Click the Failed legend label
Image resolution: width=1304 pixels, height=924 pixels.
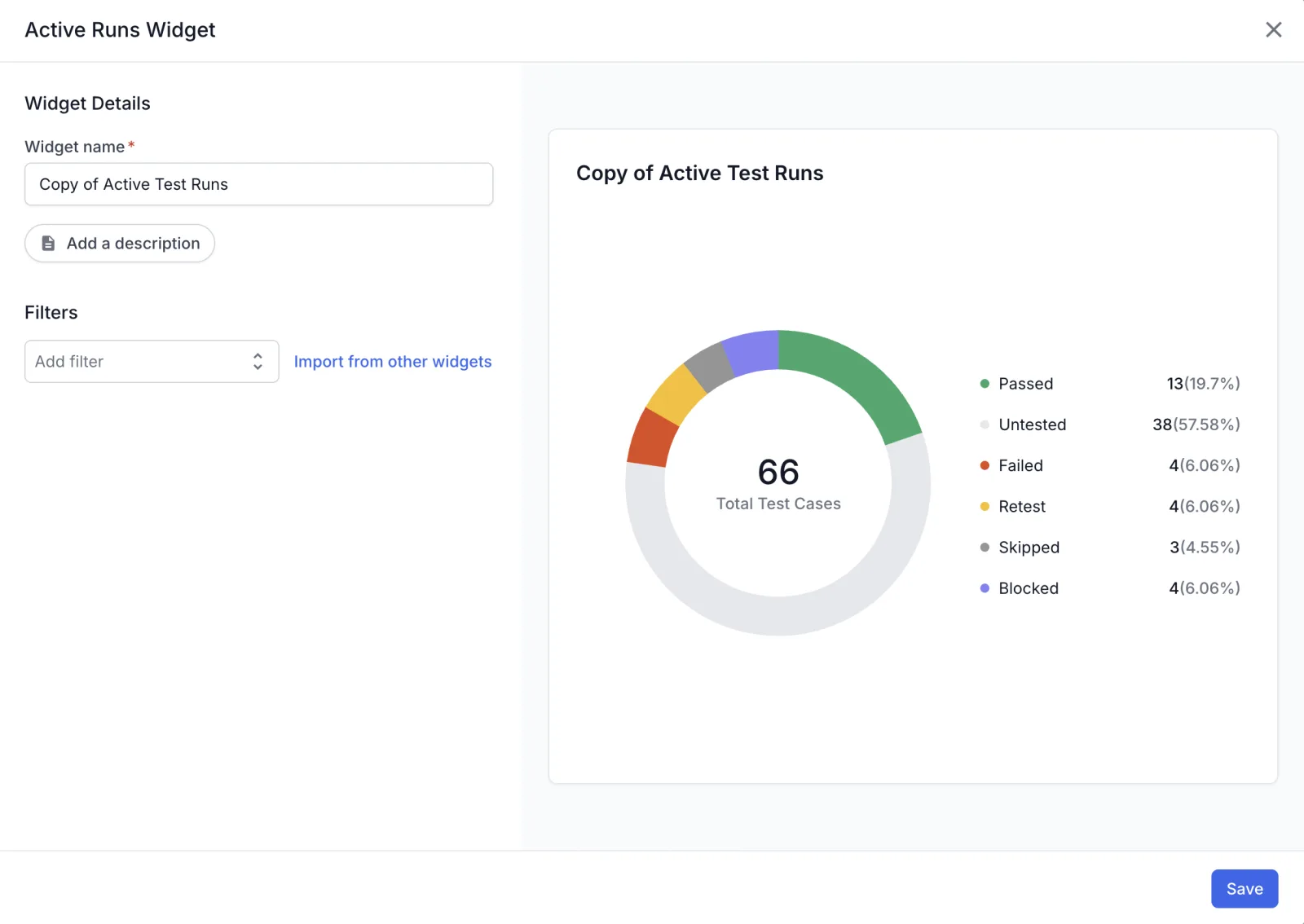pyautogui.click(x=1021, y=465)
